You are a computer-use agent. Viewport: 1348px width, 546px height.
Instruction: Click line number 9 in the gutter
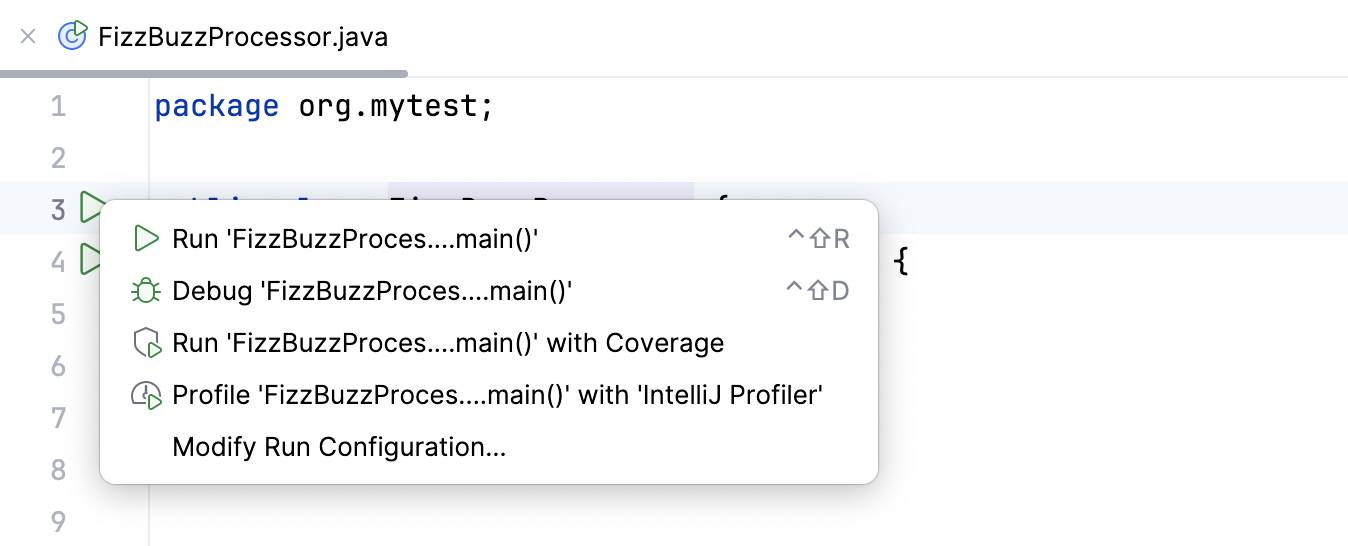coord(58,522)
